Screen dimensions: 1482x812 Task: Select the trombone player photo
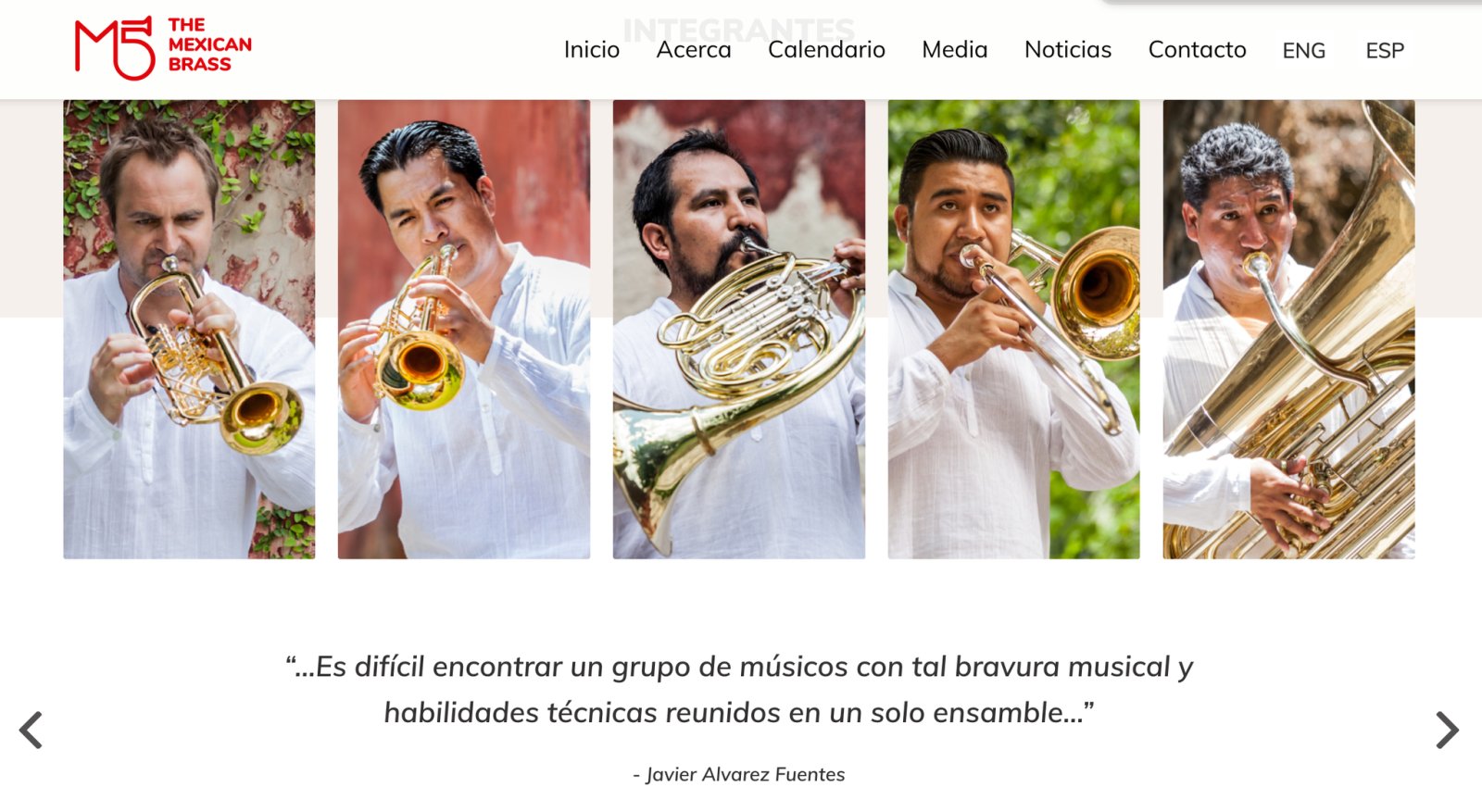tap(1014, 329)
